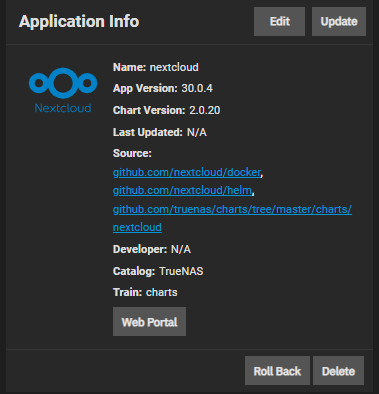
Task: Click the Catalog: TrueNAS text
Action: click(158, 271)
